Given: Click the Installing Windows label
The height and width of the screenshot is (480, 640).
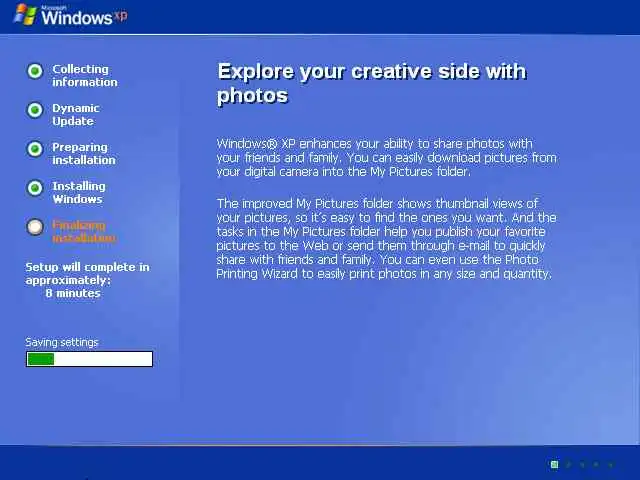Looking at the screenshot, I should [79, 193].
